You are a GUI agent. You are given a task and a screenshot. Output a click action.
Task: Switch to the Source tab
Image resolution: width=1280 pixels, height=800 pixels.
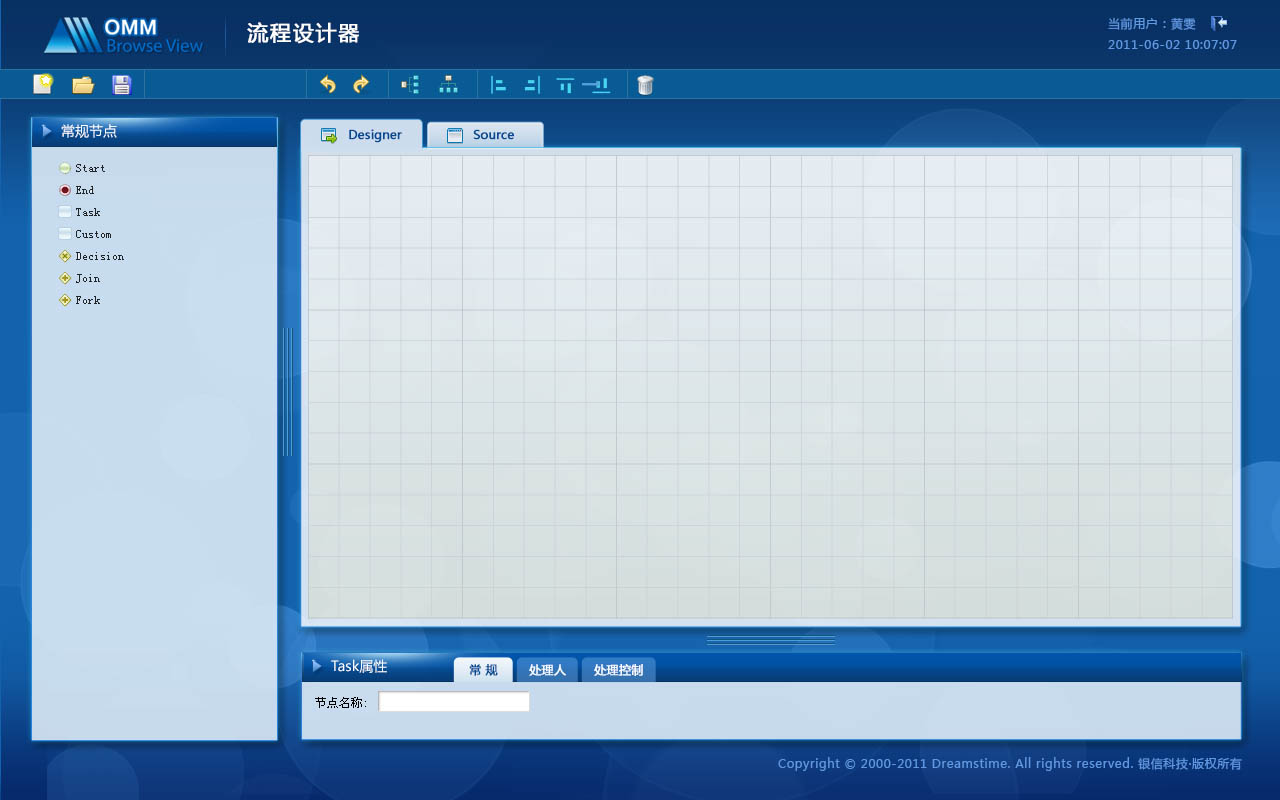click(485, 134)
